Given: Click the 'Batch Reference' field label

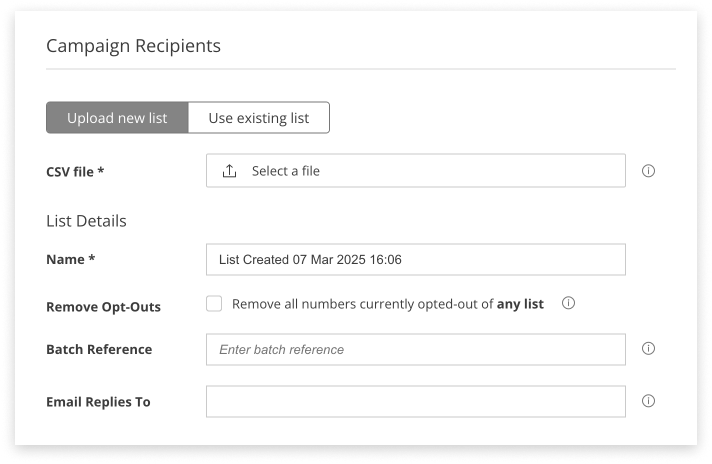Looking at the screenshot, I should click(x=99, y=350).
